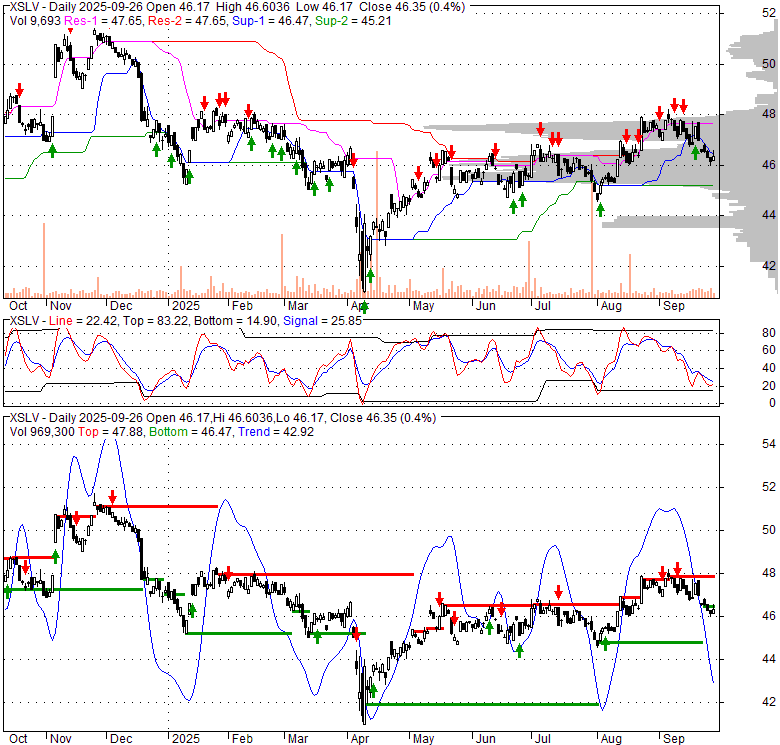Click the 54 price label on bottom chart
Screen dimensions: 780x745
click(769, 444)
